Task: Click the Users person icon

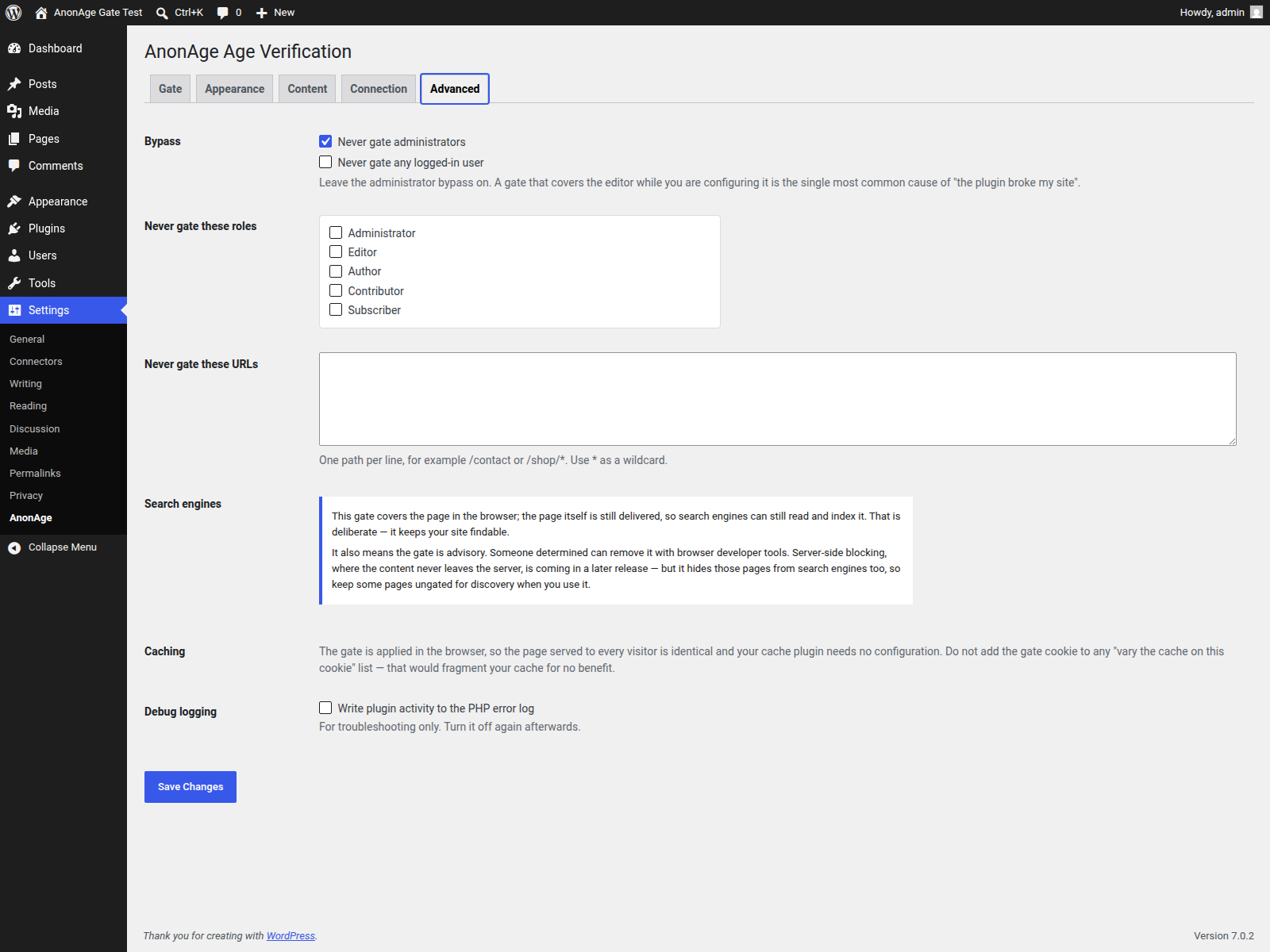Action: 14,255
